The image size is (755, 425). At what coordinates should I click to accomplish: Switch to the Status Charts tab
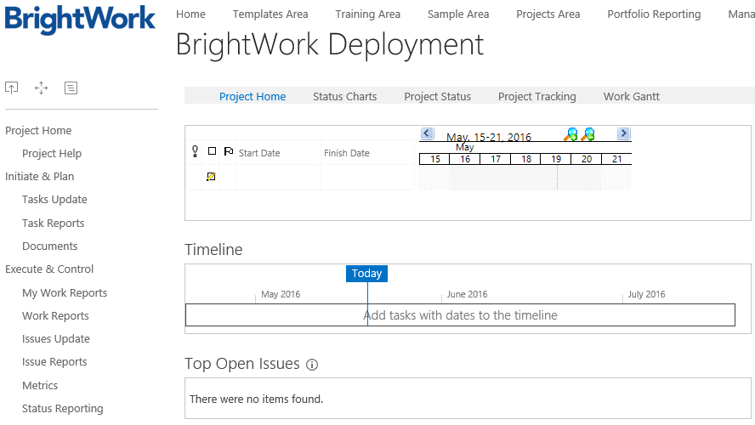coord(344,97)
